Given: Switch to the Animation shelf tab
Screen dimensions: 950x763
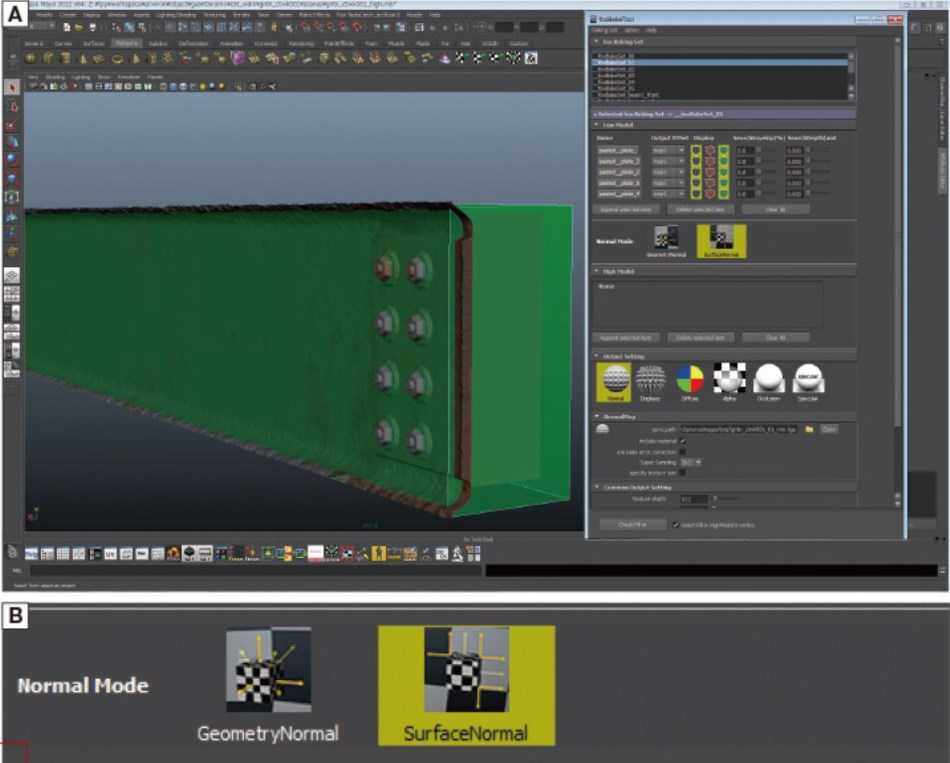Looking at the screenshot, I should 231,44.
